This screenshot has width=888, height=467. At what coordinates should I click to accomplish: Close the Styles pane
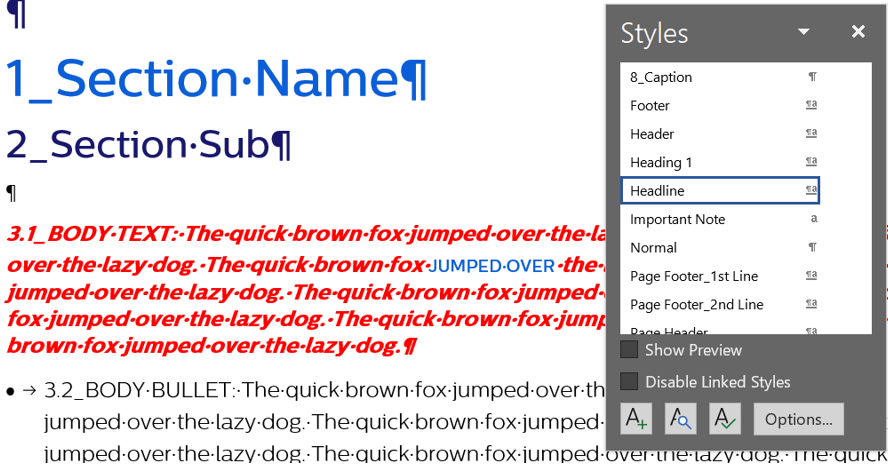tap(858, 32)
